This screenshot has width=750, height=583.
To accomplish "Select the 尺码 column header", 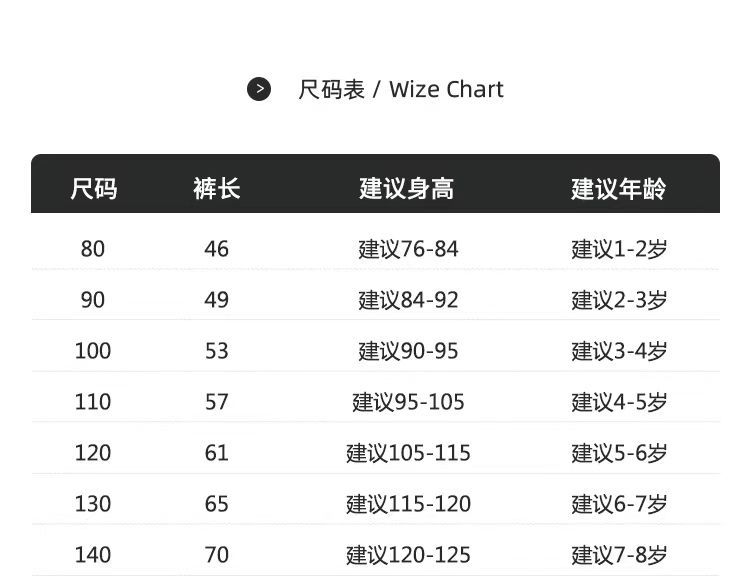I will 93,188.
